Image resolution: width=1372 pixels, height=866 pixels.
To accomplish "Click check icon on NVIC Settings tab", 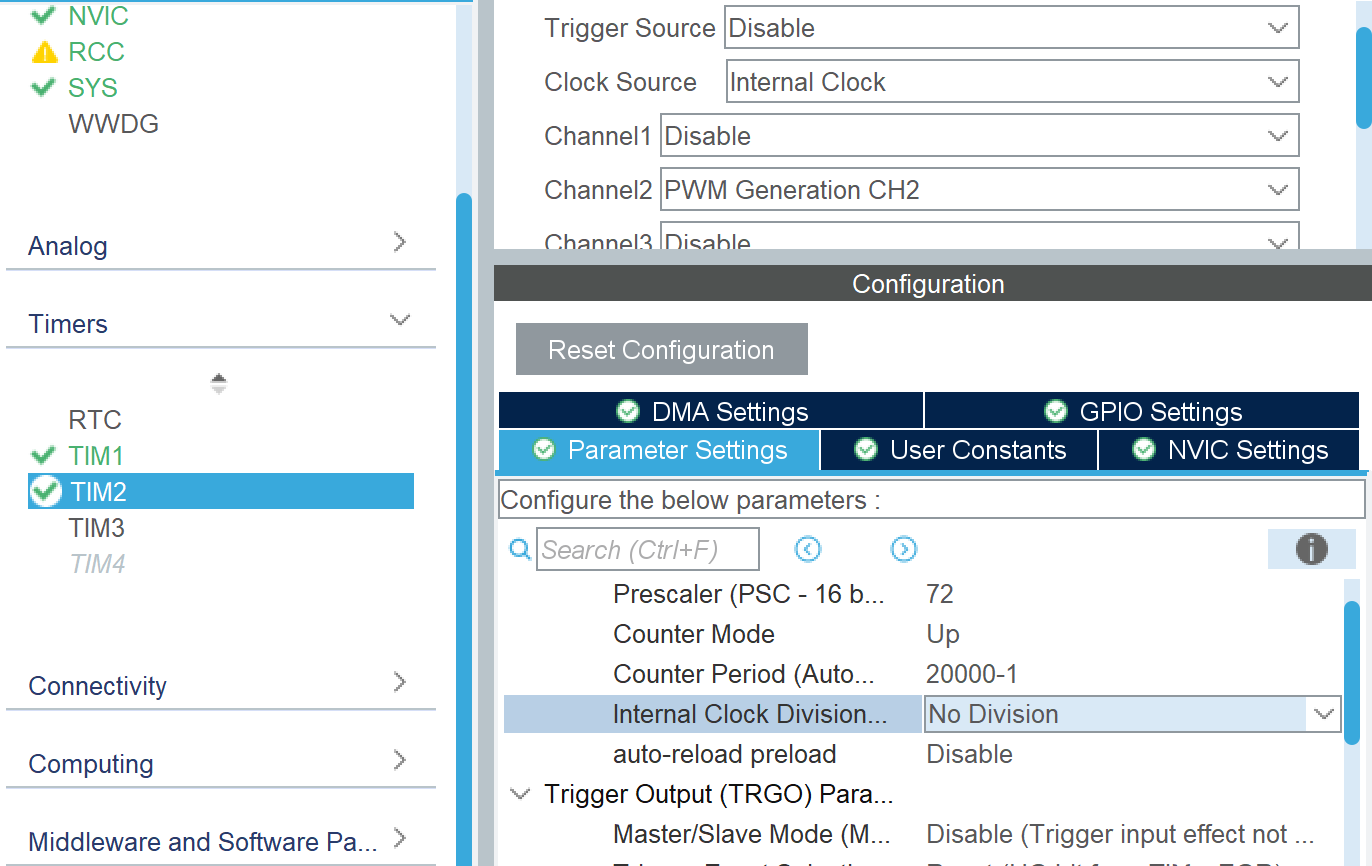I will [x=1144, y=450].
